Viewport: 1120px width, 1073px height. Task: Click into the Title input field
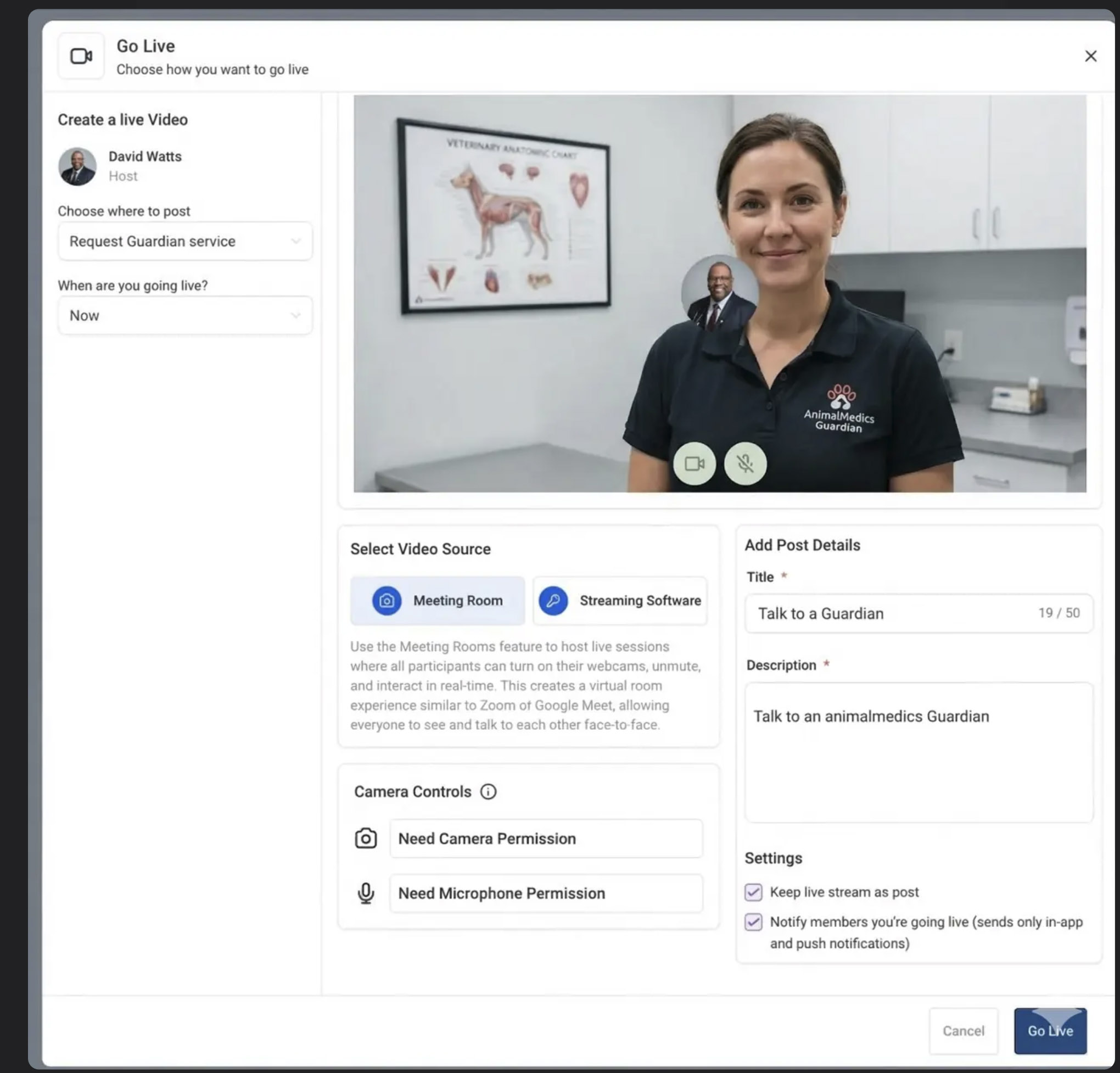coord(892,613)
